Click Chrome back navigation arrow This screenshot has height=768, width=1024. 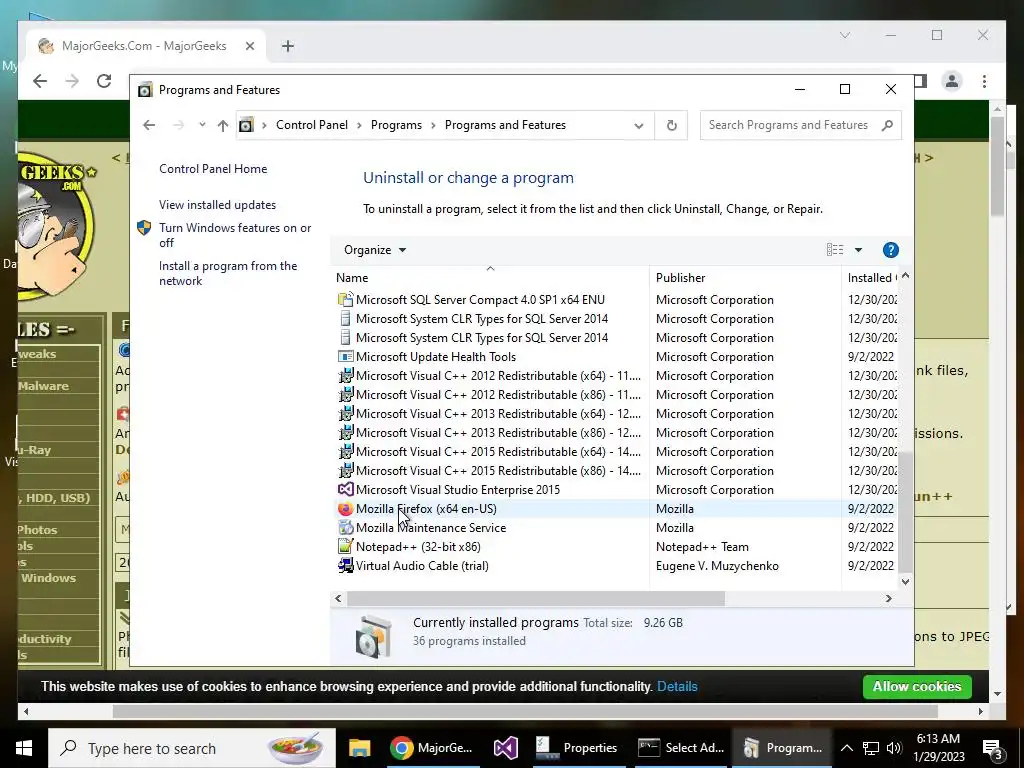point(40,81)
